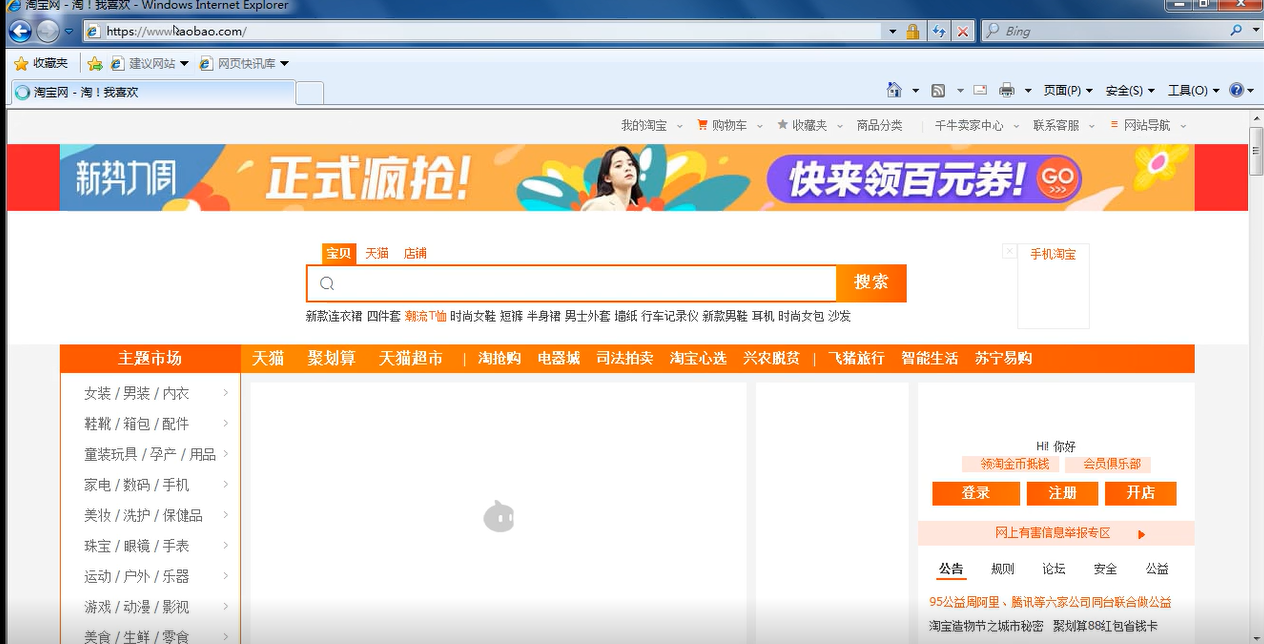1264x644 pixels.
Task: Click the padlock security icon in the address bar
Action: coord(912,31)
